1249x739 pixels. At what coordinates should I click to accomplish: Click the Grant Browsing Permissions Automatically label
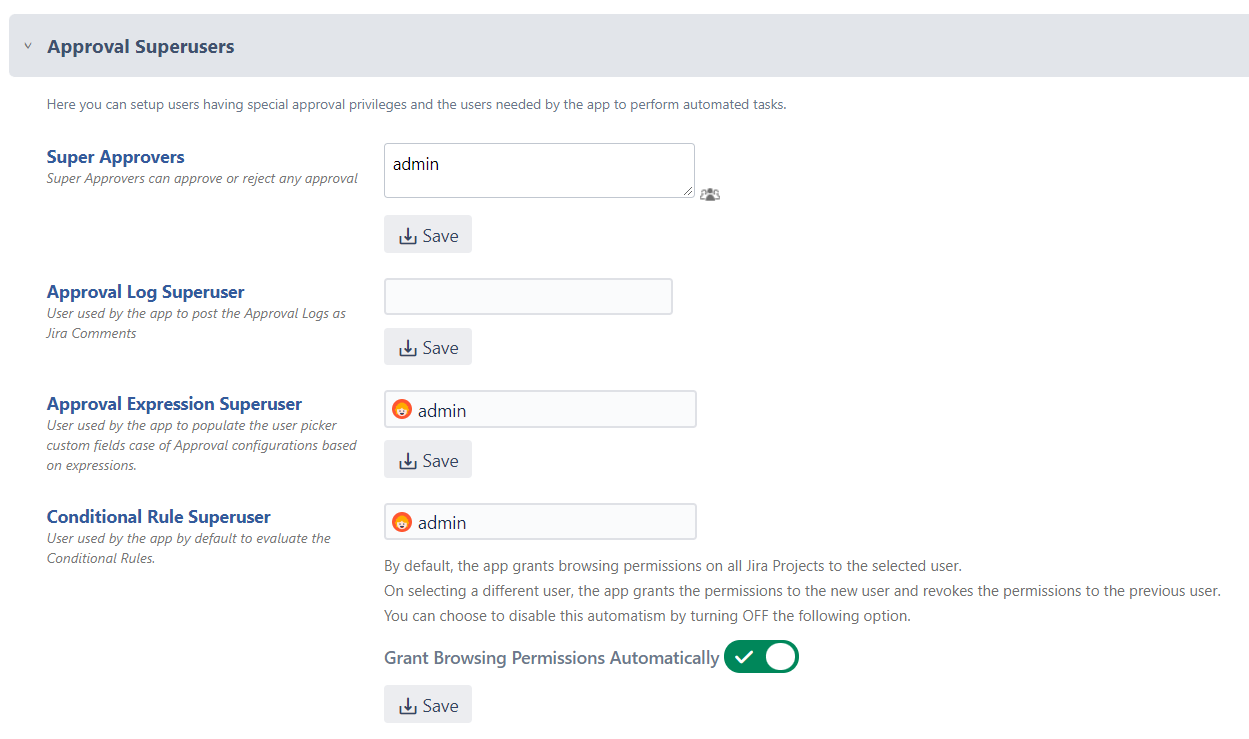[552, 658]
